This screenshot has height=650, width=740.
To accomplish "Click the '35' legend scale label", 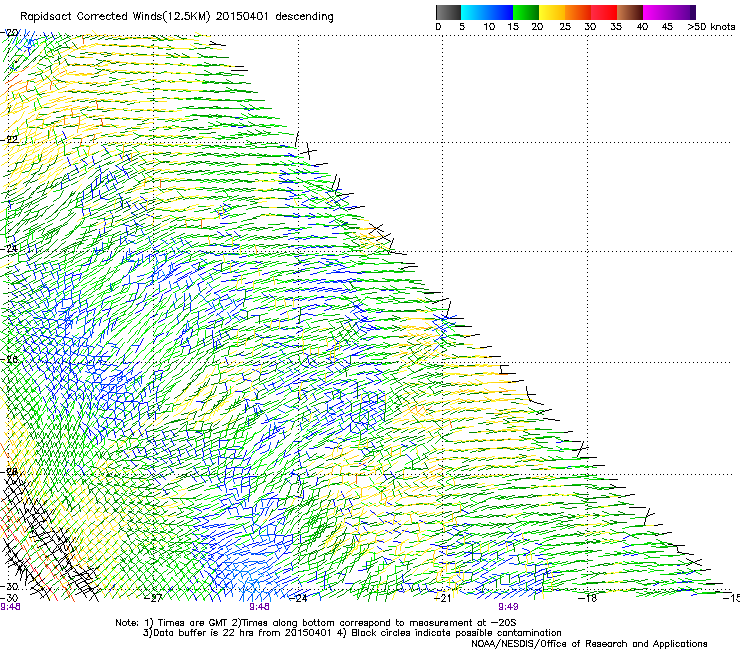I will 616,27.
